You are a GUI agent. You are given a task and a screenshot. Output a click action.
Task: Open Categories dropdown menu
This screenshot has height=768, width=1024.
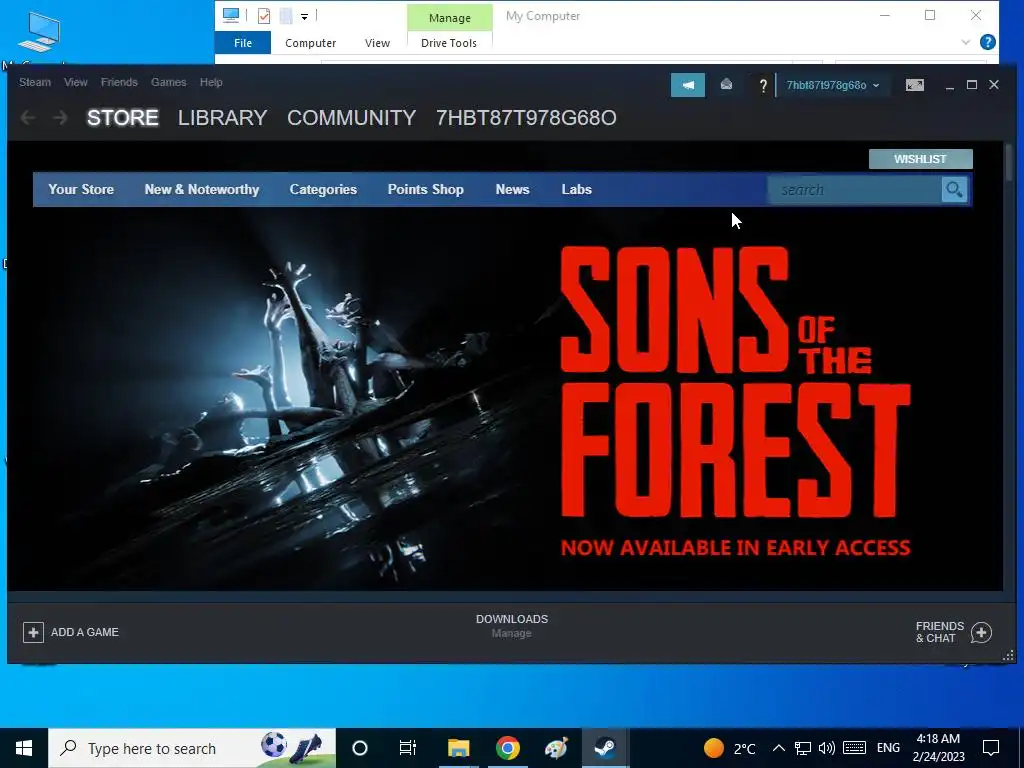click(x=323, y=189)
